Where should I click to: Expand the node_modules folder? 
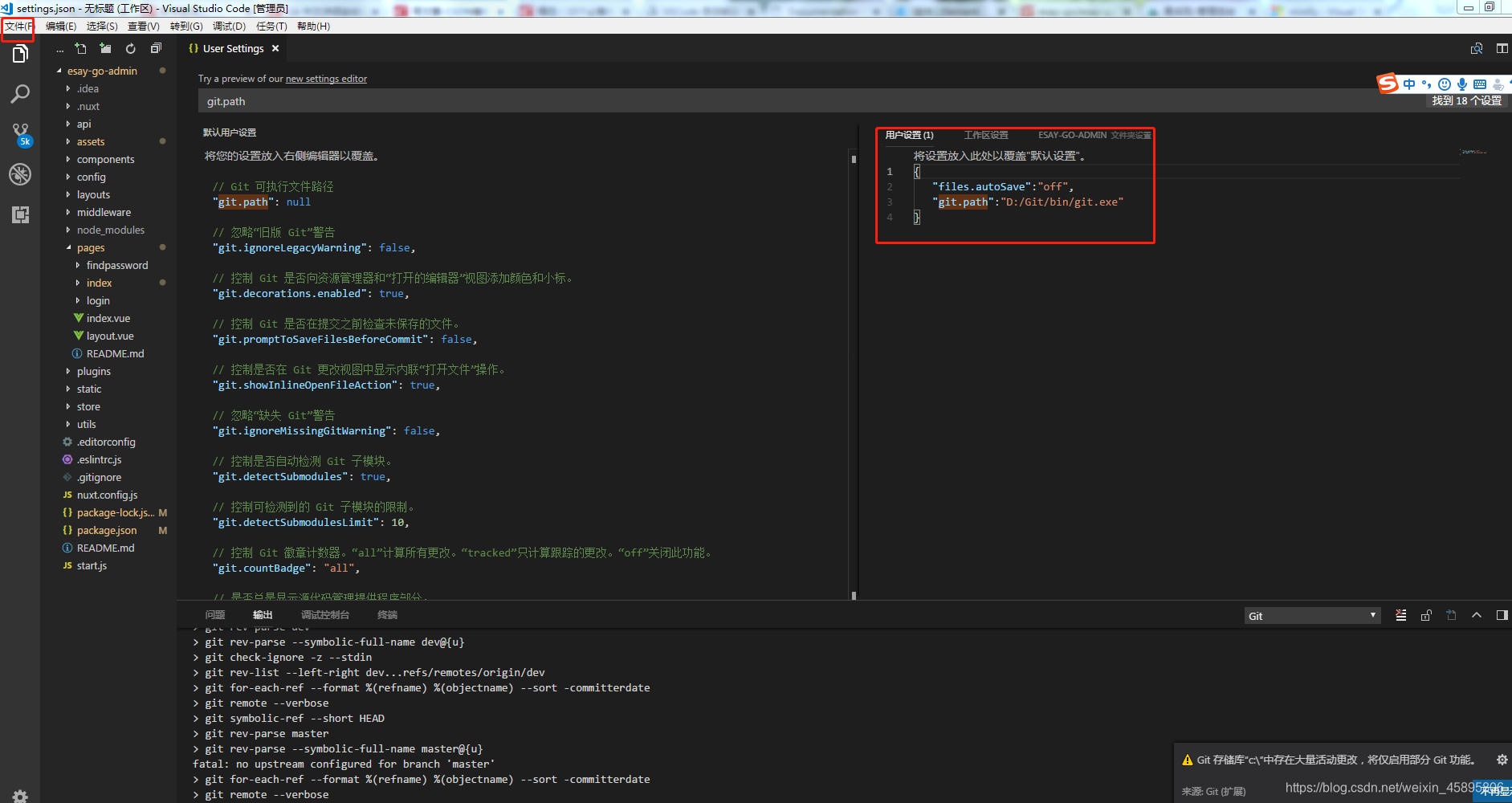[111, 230]
